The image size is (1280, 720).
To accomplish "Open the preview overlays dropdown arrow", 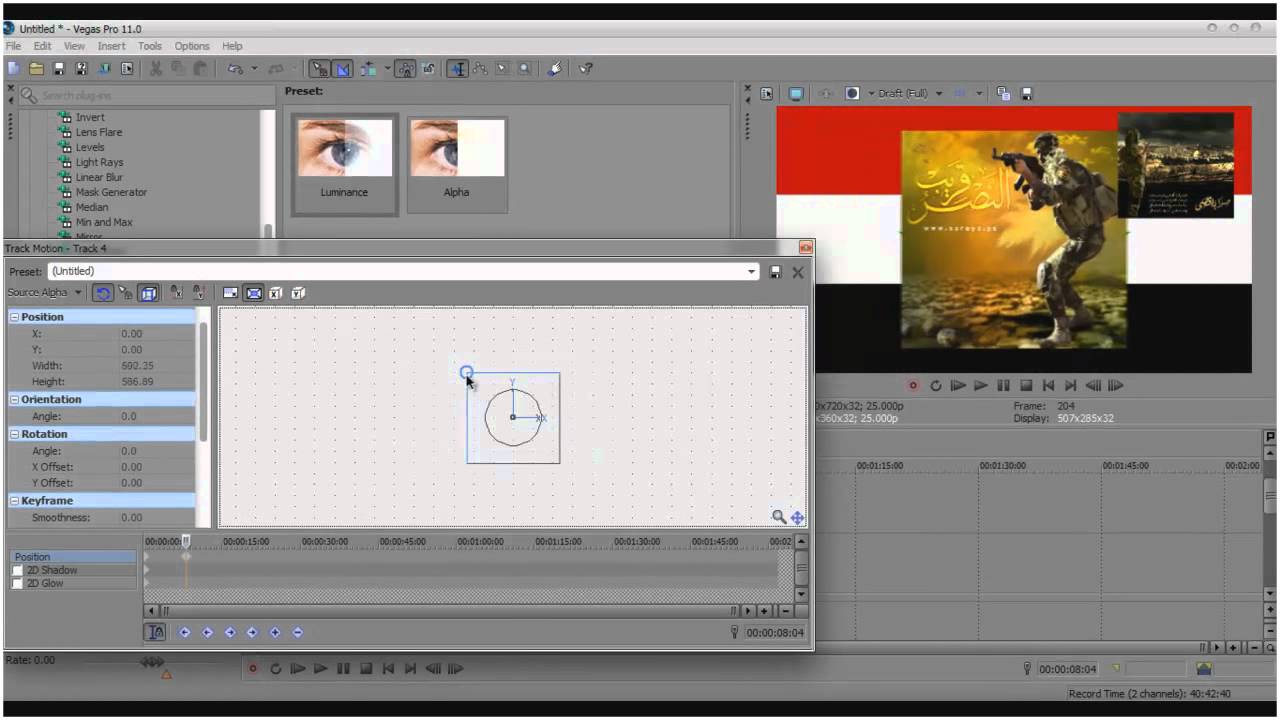I will coord(979,93).
